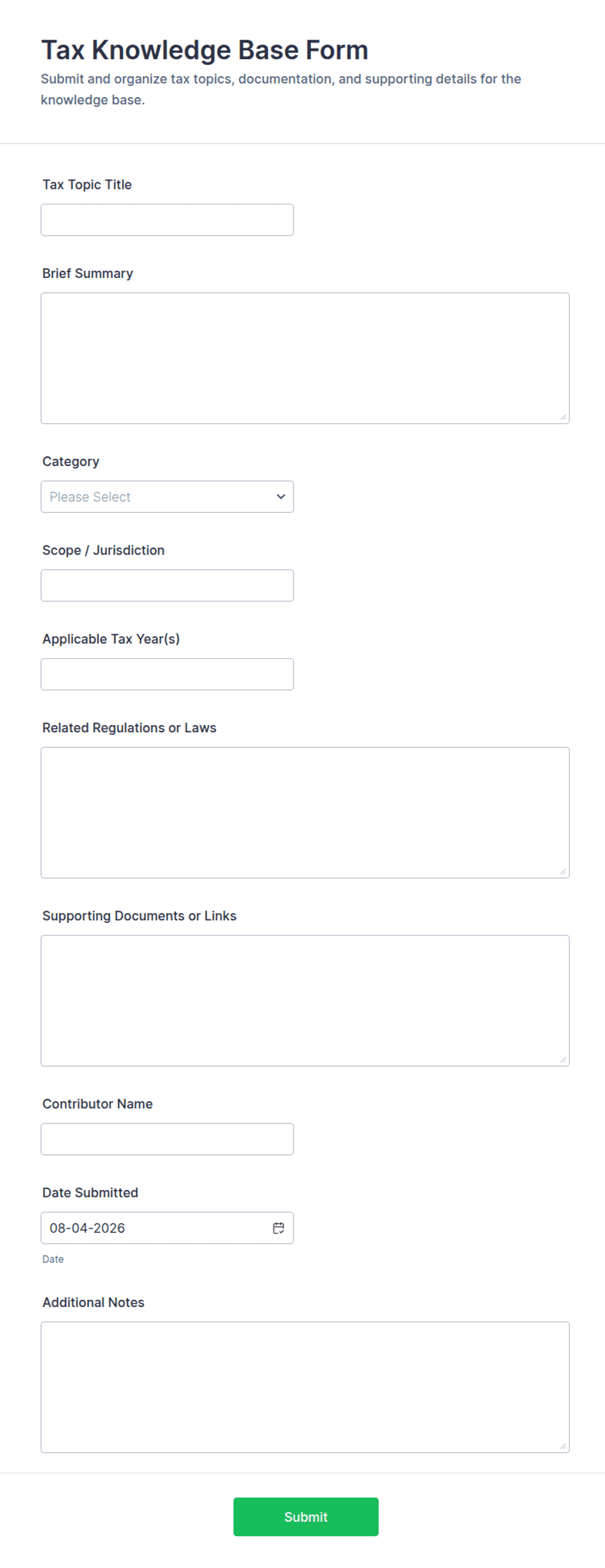Open the calendar picker icon
The width and height of the screenshot is (605, 1568).
click(278, 1228)
